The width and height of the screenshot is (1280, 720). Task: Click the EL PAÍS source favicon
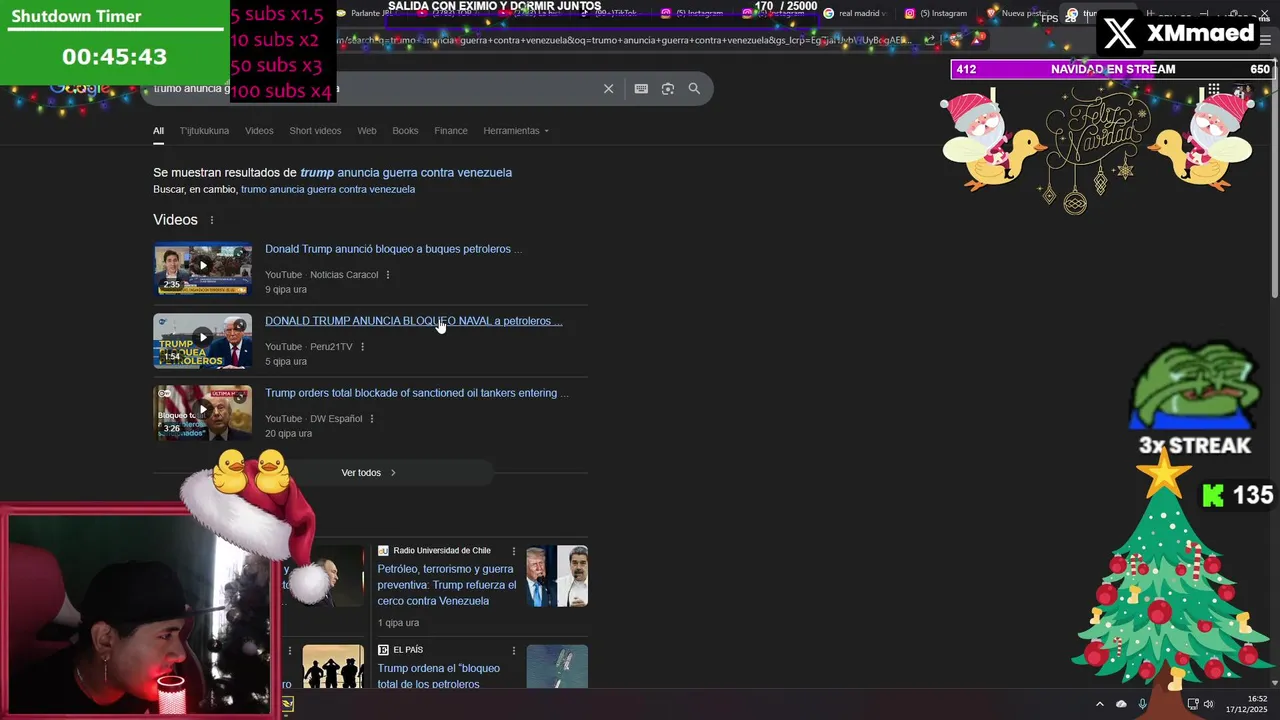pos(383,650)
